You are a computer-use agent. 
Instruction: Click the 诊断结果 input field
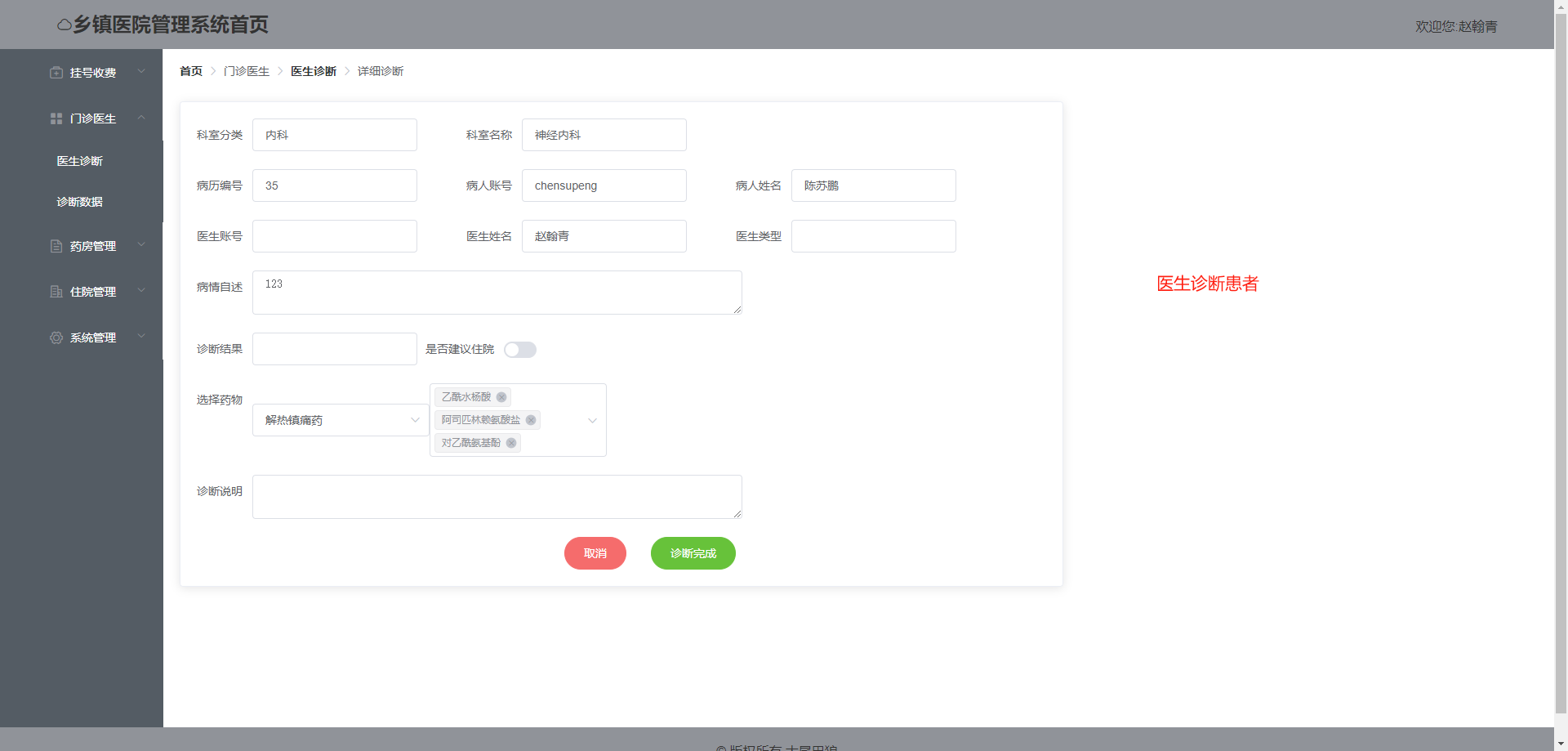click(x=335, y=349)
